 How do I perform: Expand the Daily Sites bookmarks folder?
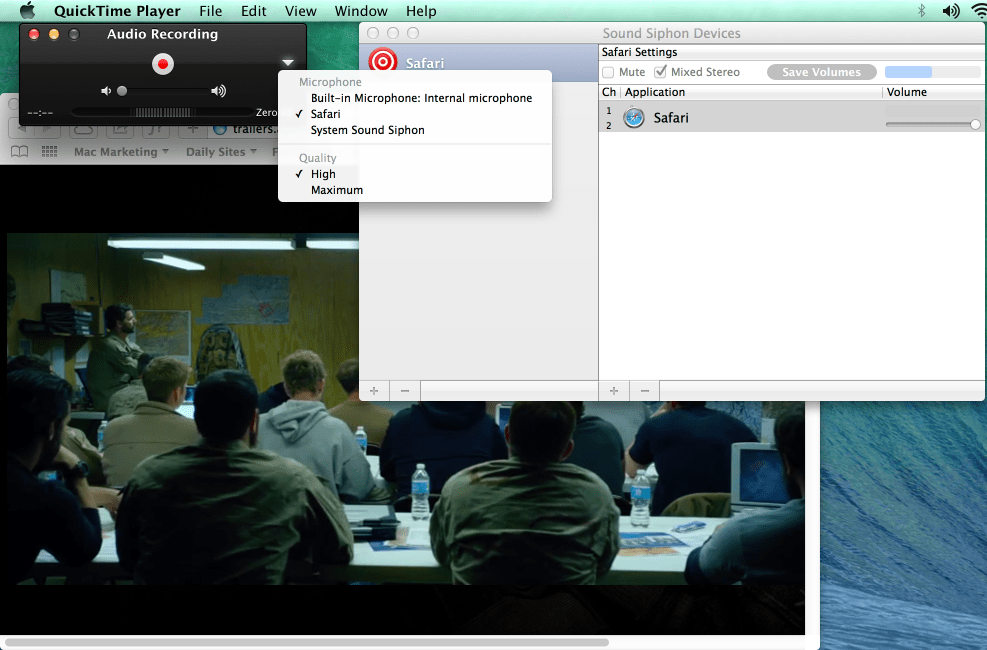click(222, 152)
